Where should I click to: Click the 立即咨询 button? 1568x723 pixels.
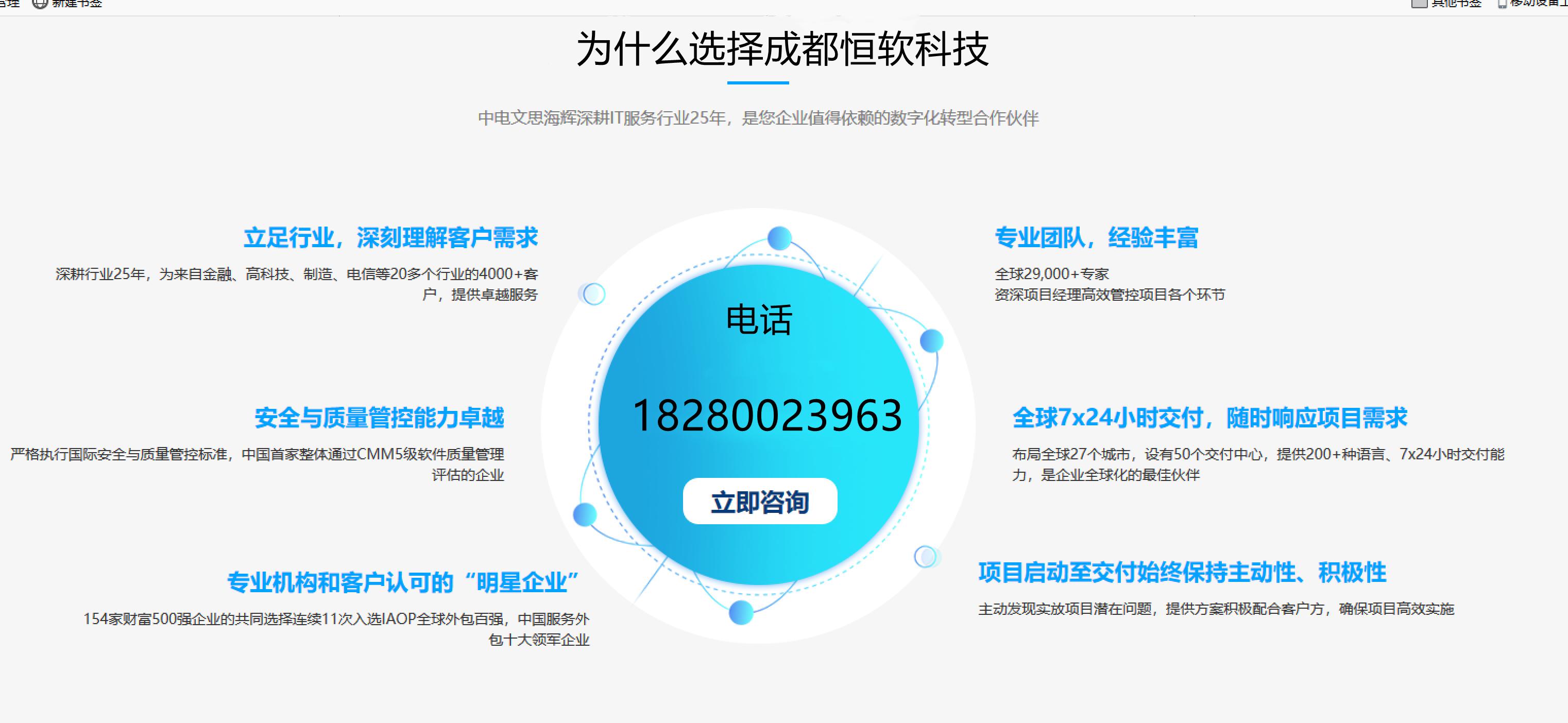click(760, 501)
